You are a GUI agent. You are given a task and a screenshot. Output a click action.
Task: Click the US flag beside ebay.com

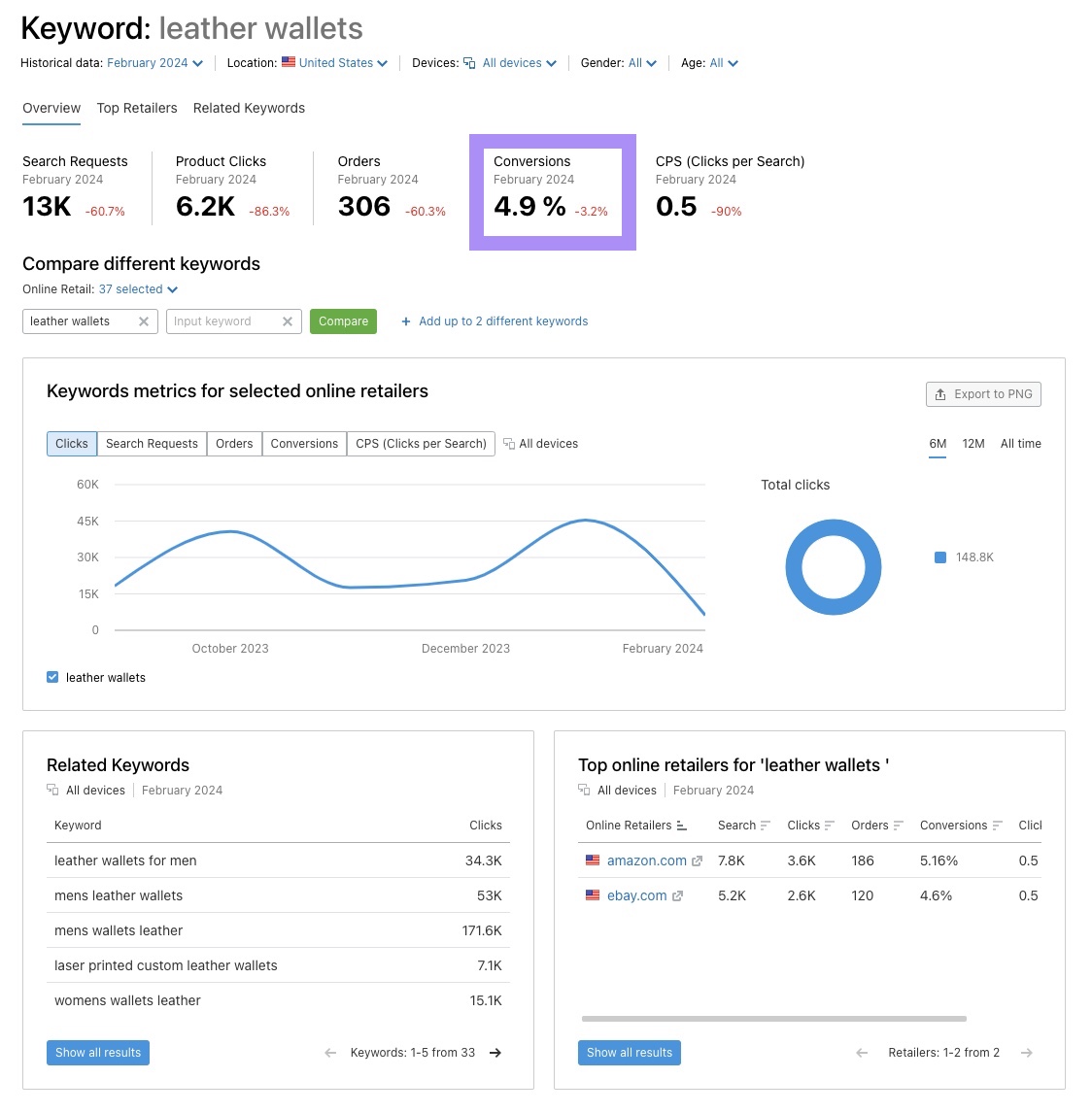(593, 895)
